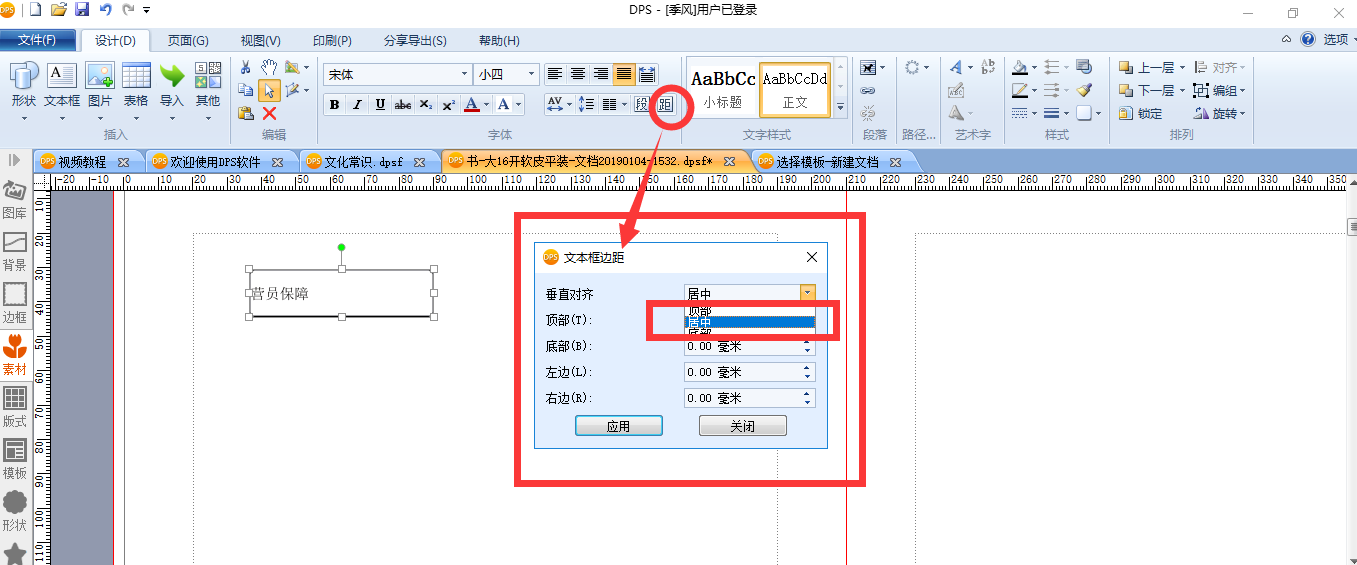Click the line color pen swatch
Image resolution: width=1357 pixels, height=565 pixels.
pyautogui.click(x=1019, y=91)
